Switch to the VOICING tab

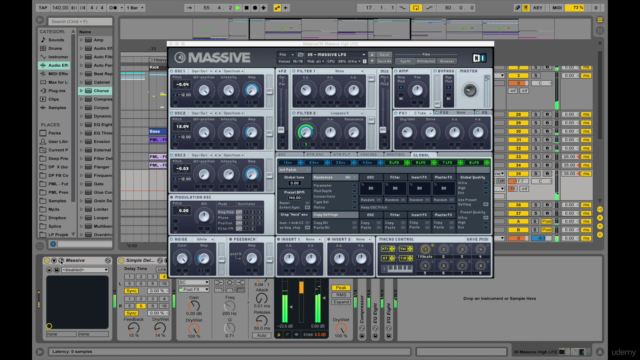pos(369,155)
